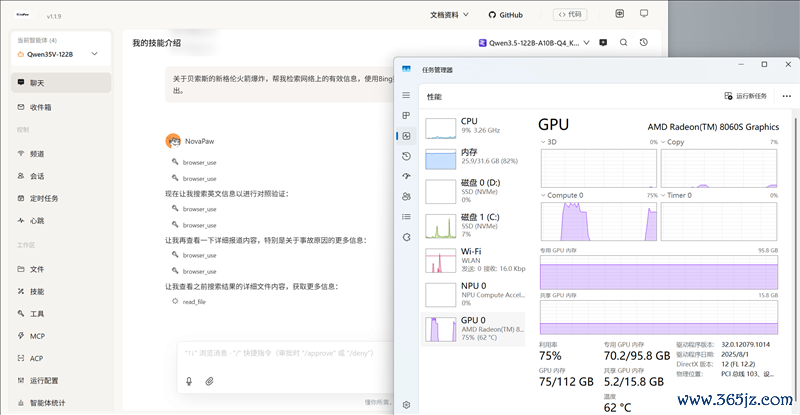
Task: Select 磁盘 1 (C:) in performance list
Action: point(473,226)
